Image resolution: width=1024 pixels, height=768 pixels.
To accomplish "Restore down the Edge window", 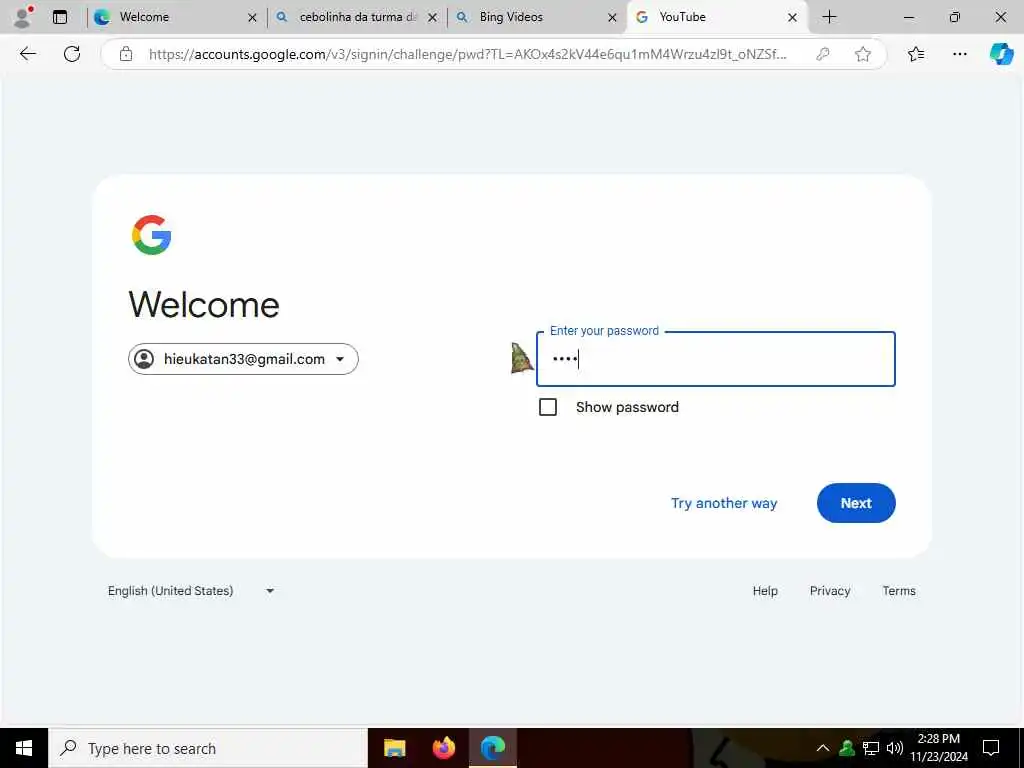I will coord(955,17).
